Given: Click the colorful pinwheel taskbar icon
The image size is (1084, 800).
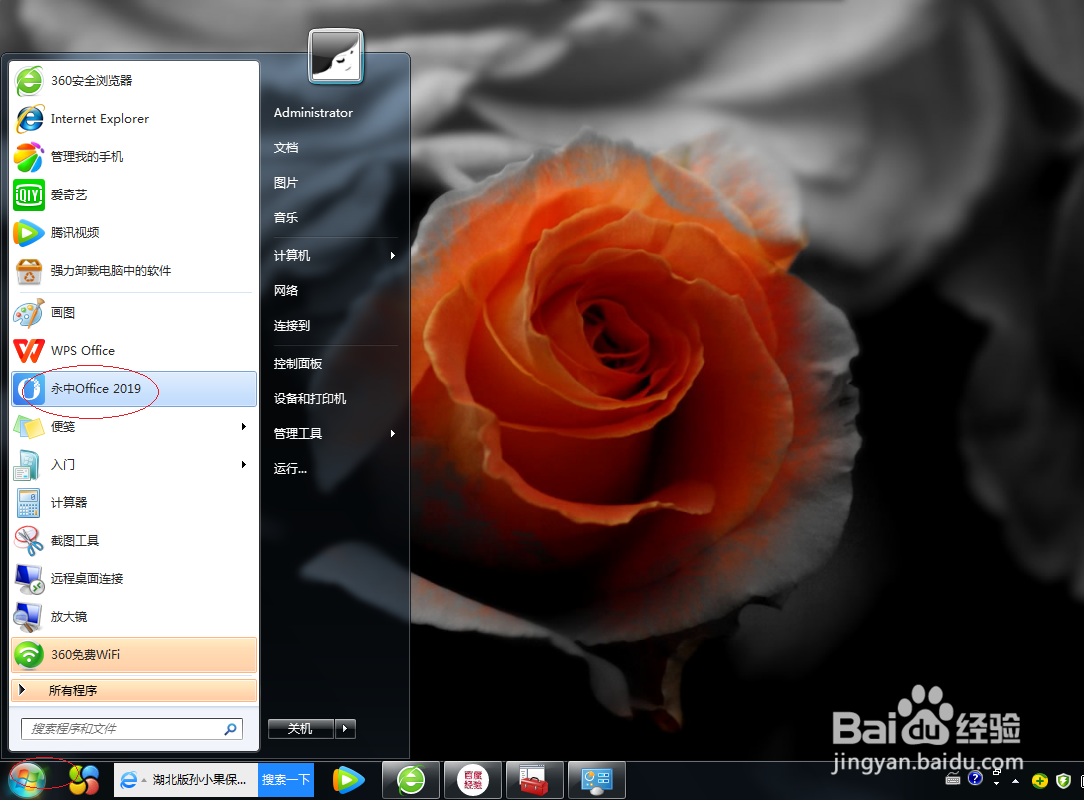Looking at the screenshot, I should point(84,781).
